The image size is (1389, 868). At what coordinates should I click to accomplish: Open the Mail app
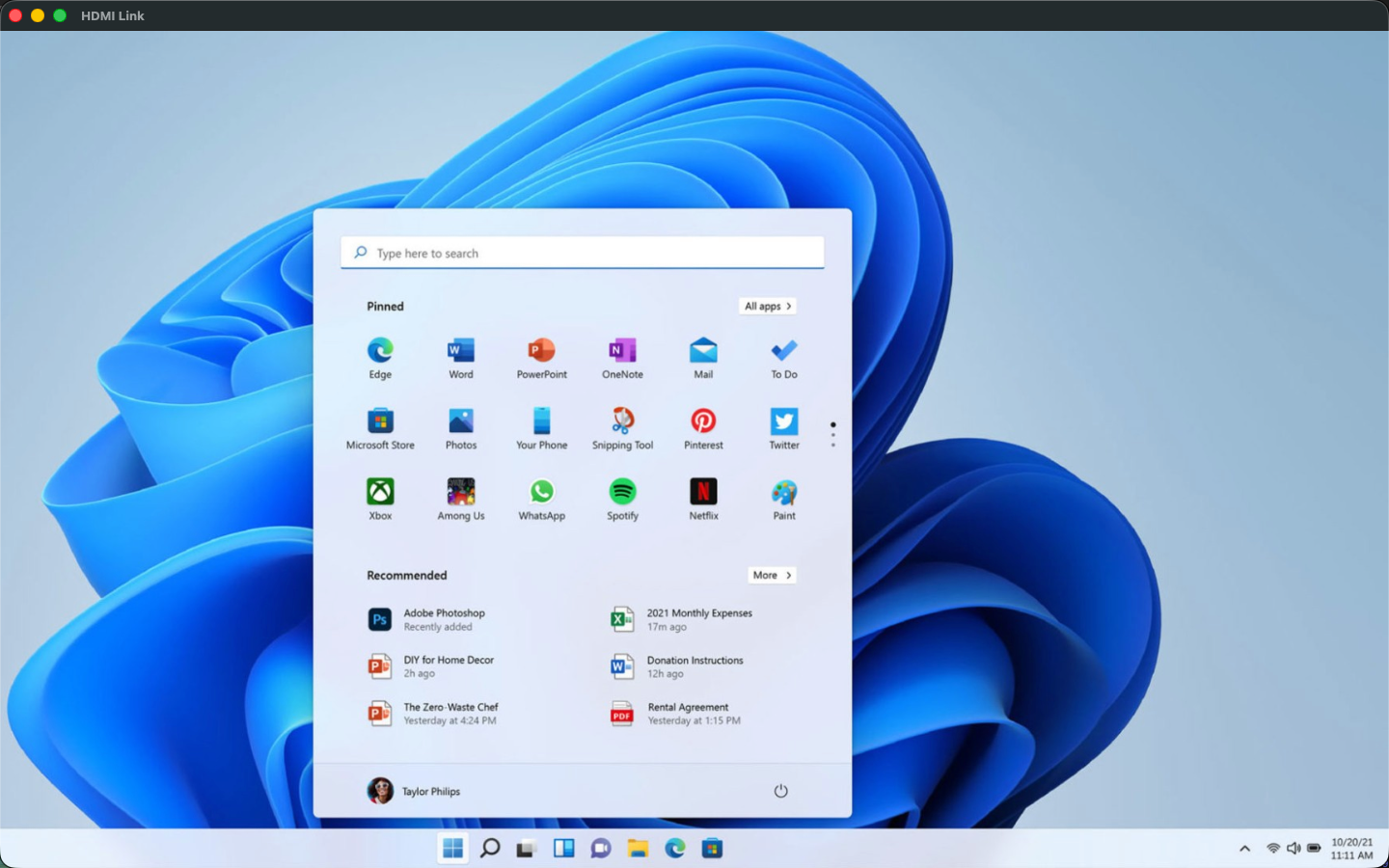[x=703, y=358]
